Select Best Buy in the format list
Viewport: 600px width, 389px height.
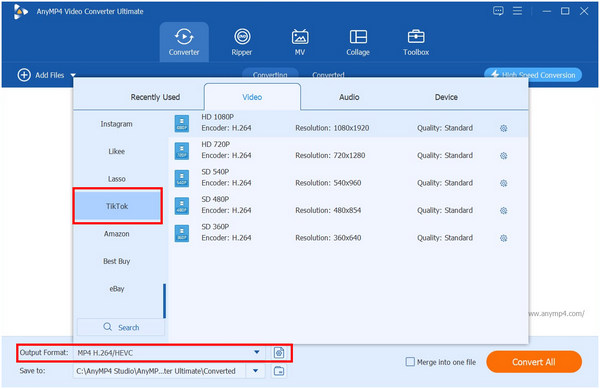tap(117, 261)
